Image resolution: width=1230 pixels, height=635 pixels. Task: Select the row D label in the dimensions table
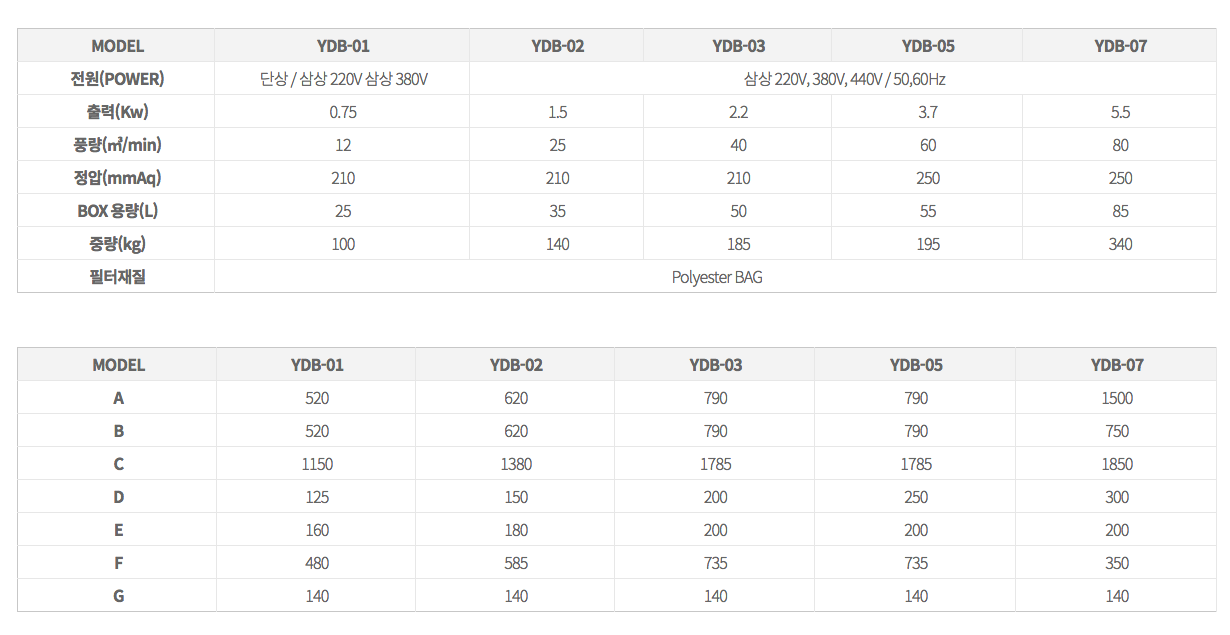[x=118, y=497]
